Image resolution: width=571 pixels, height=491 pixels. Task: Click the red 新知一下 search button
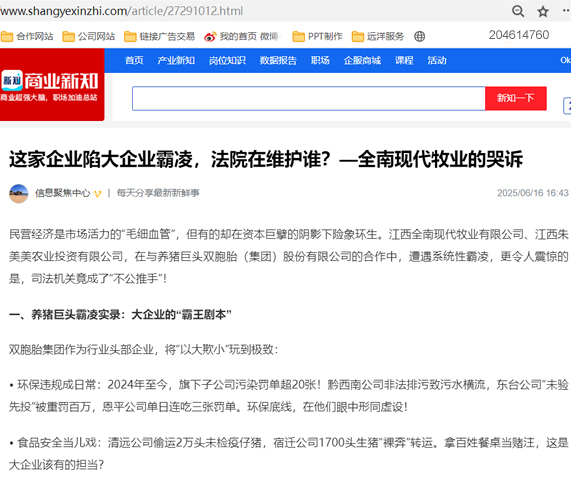pos(516,98)
